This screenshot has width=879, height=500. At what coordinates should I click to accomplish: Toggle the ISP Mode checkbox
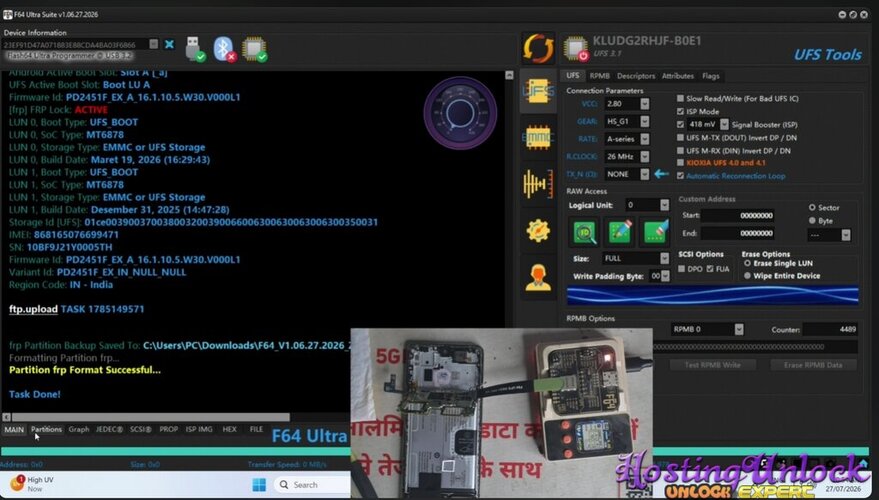[x=680, y=111]
